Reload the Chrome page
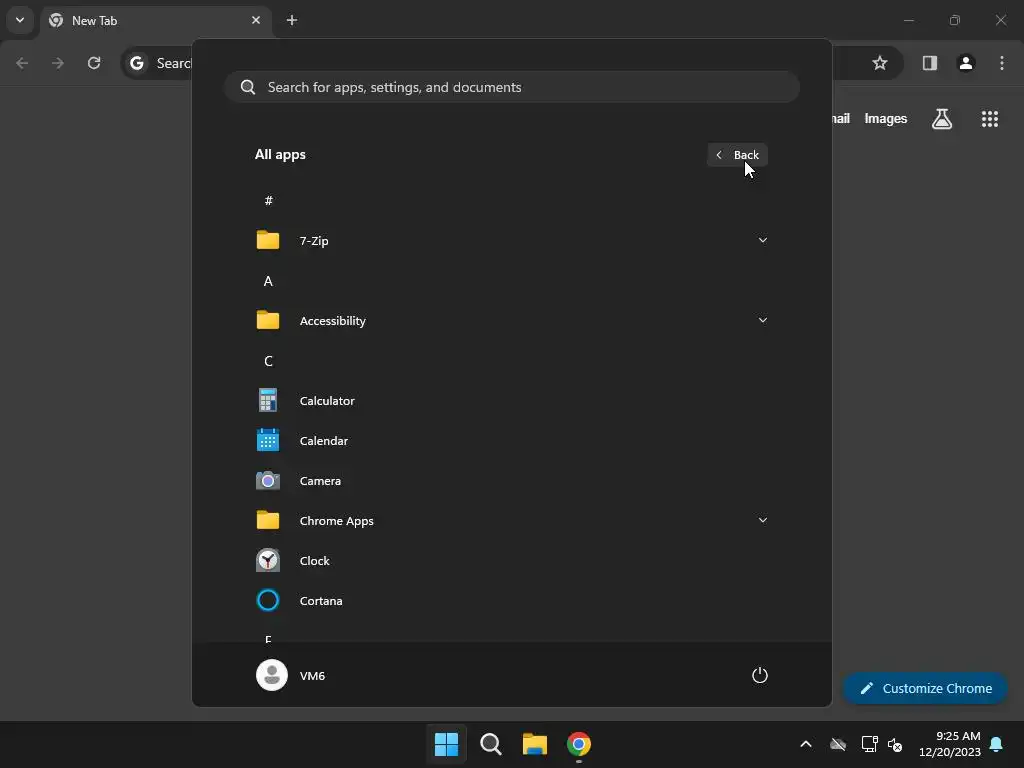This screenshot has height=768, width=1024. (94, 63)
